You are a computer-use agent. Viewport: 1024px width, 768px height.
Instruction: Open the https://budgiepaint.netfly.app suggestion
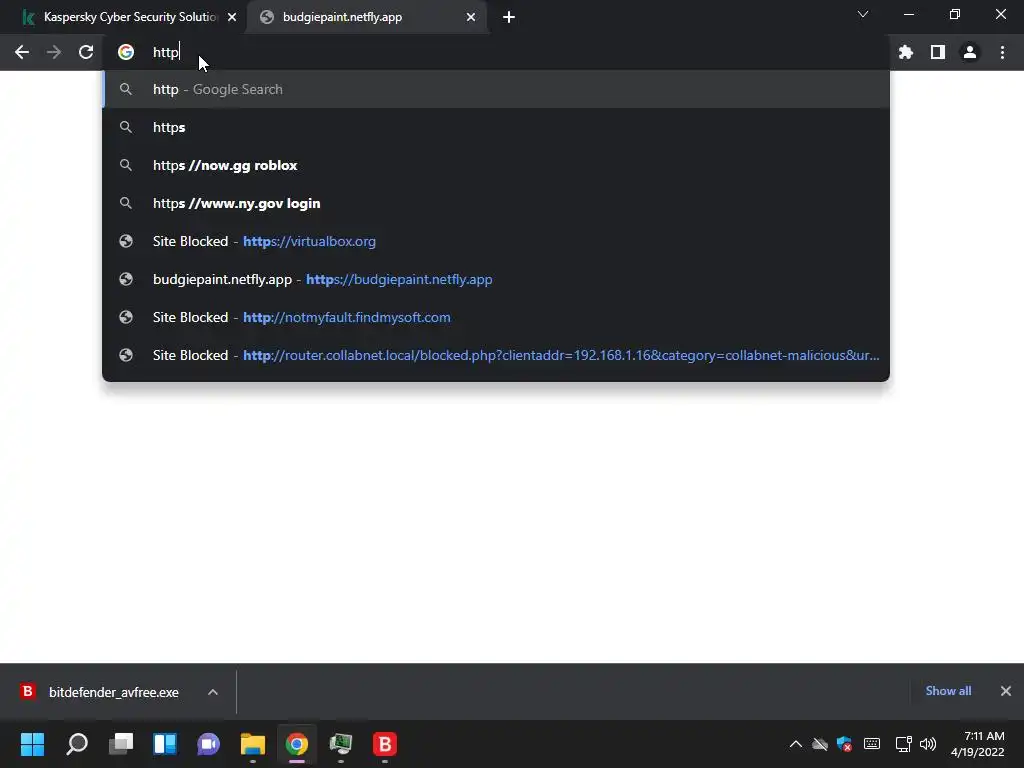496,279
